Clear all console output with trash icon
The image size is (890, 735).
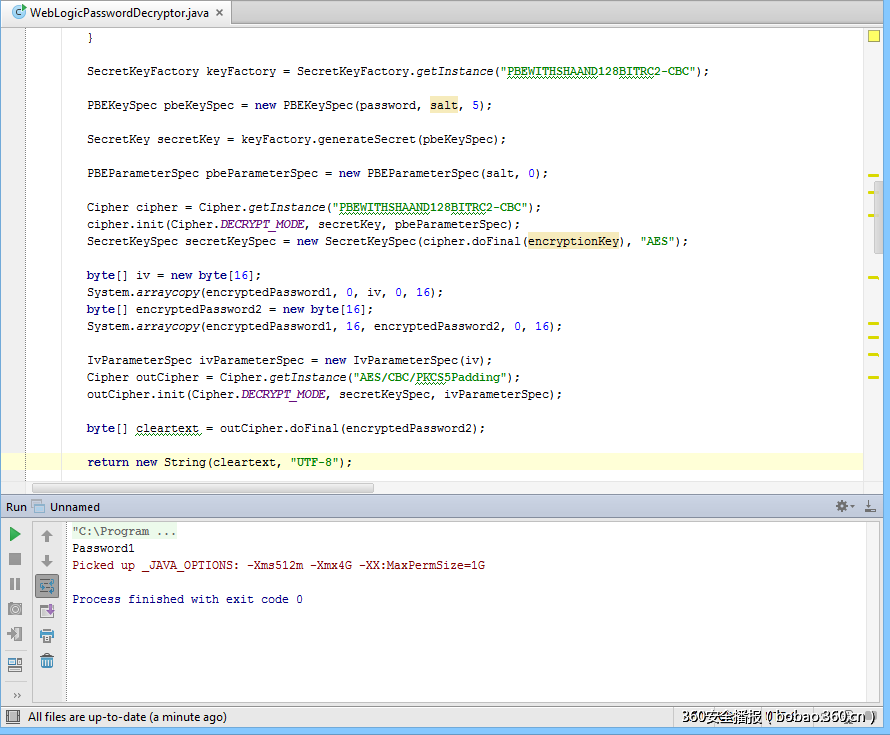point(47,661)
